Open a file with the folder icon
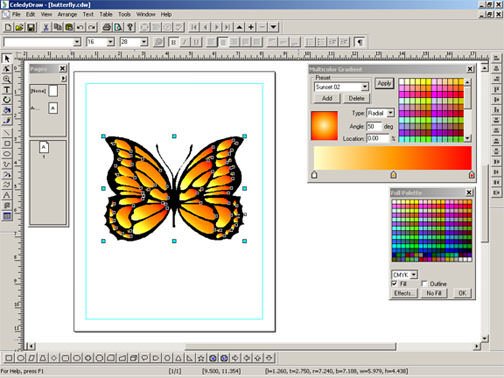Image resolution: width=504 pixels, height=378 pixels. 19,27
